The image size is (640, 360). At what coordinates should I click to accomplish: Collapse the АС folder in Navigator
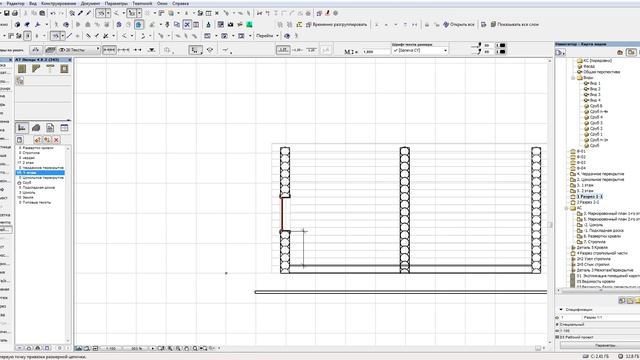click(x=567, y=208)
